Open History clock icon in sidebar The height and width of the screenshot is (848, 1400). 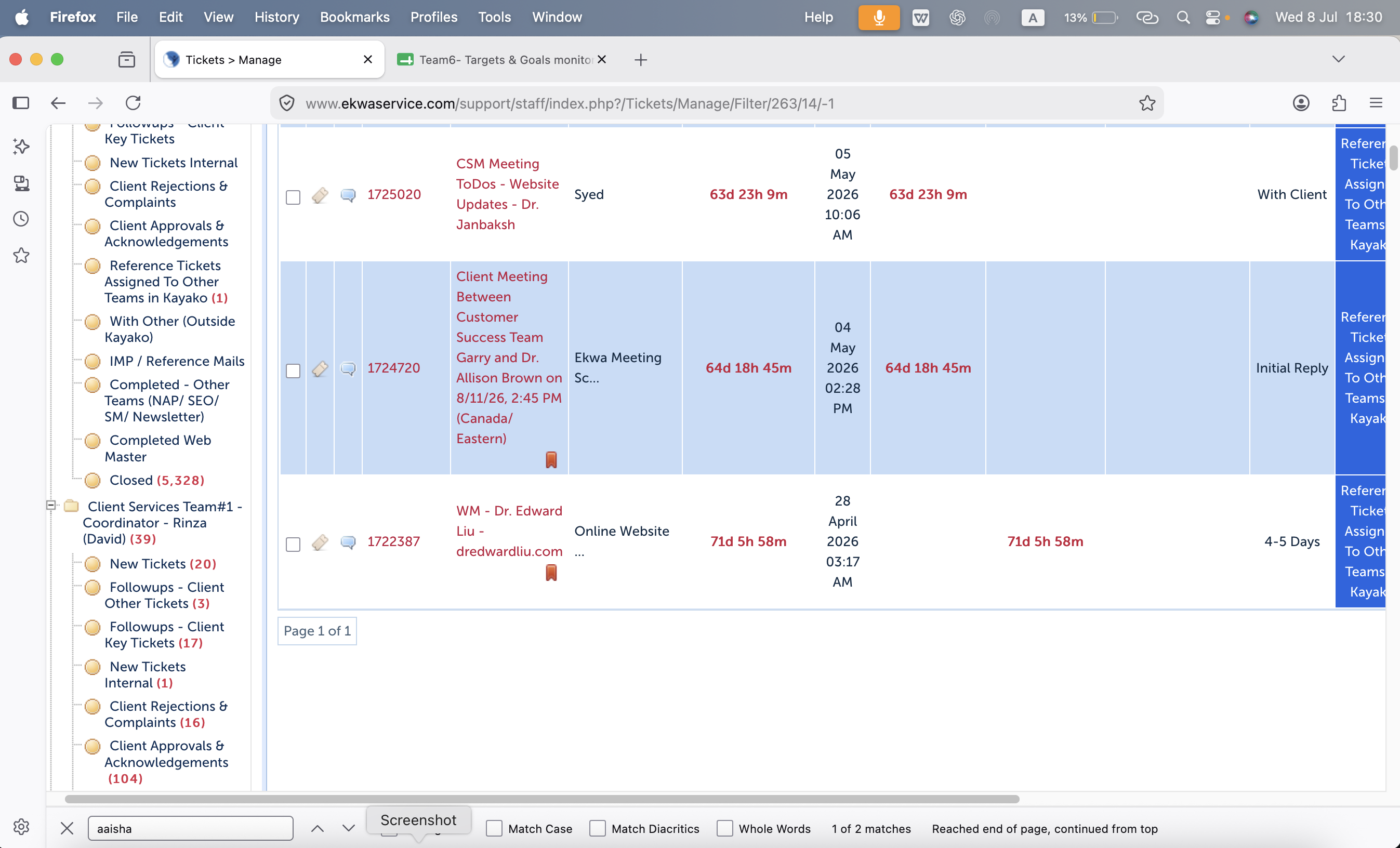(x=21, y=219)
